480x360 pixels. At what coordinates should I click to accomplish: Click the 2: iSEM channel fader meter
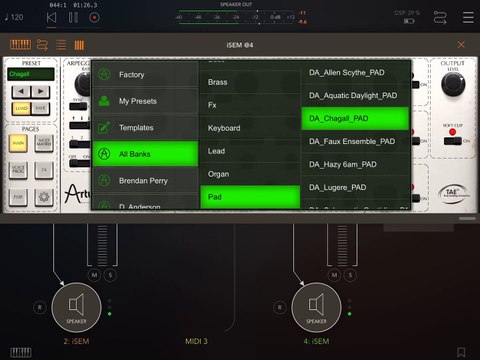tap(102, 245)
